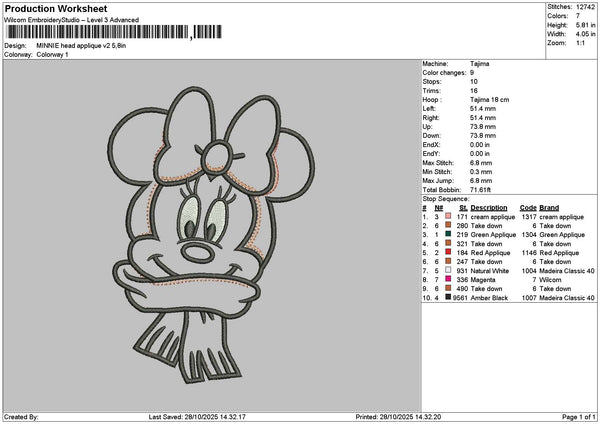Click the 'St.' column header
The height and width of the screenshot is (424, 600).
(x=463, y=208)
